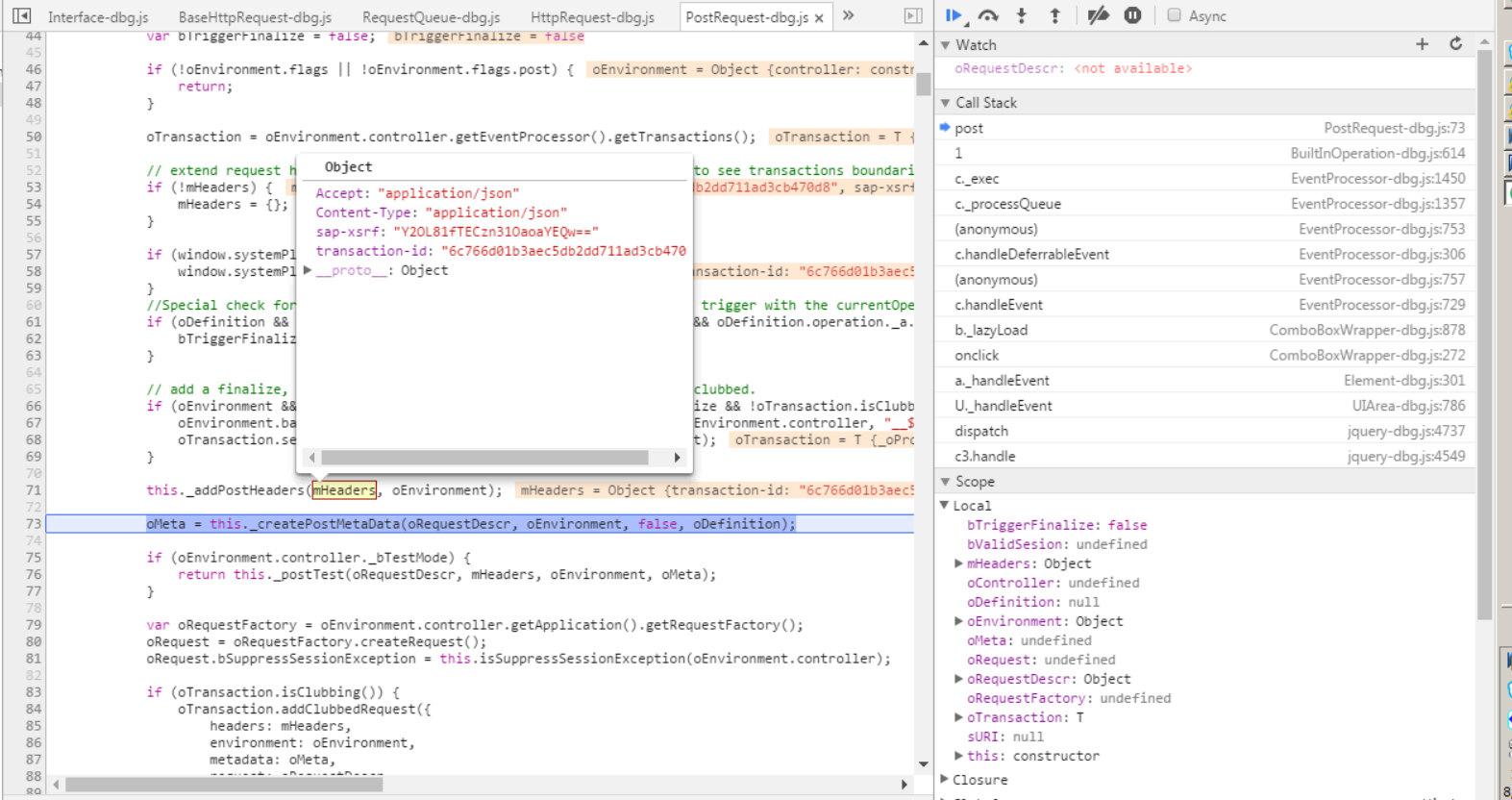Toggle pause on exceptions button
Image resolution: width=1512 pixels, height=800 pixels.
(x=1133, y=15)
